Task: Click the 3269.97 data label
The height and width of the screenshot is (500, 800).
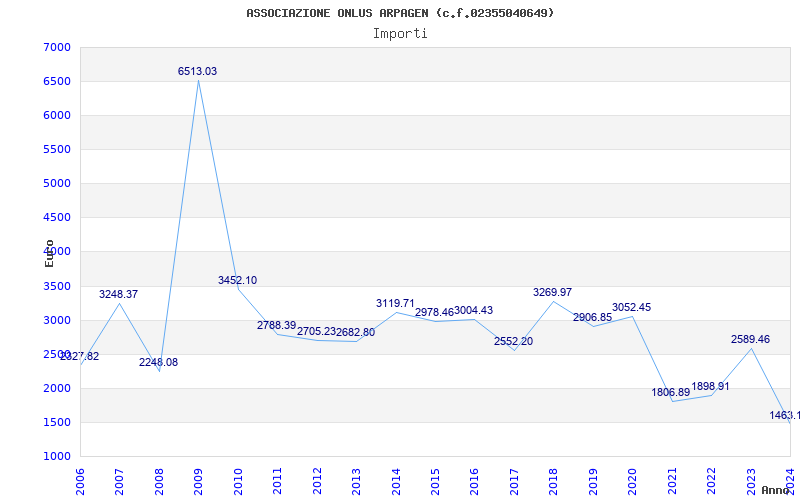Action: (x=553, y=292)
